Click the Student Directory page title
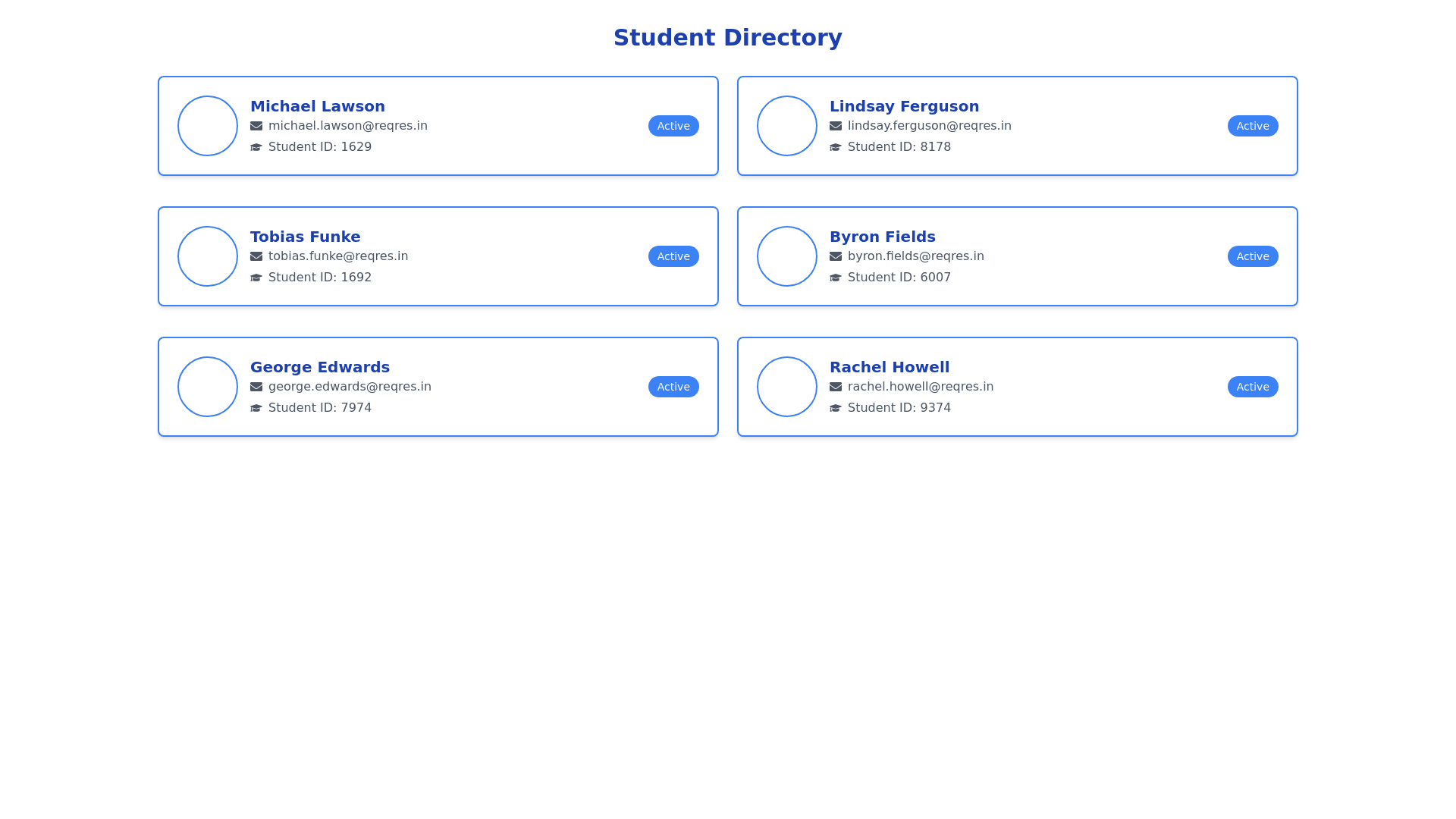Viewport: 1456px width, 819px height. click(727, 37)
